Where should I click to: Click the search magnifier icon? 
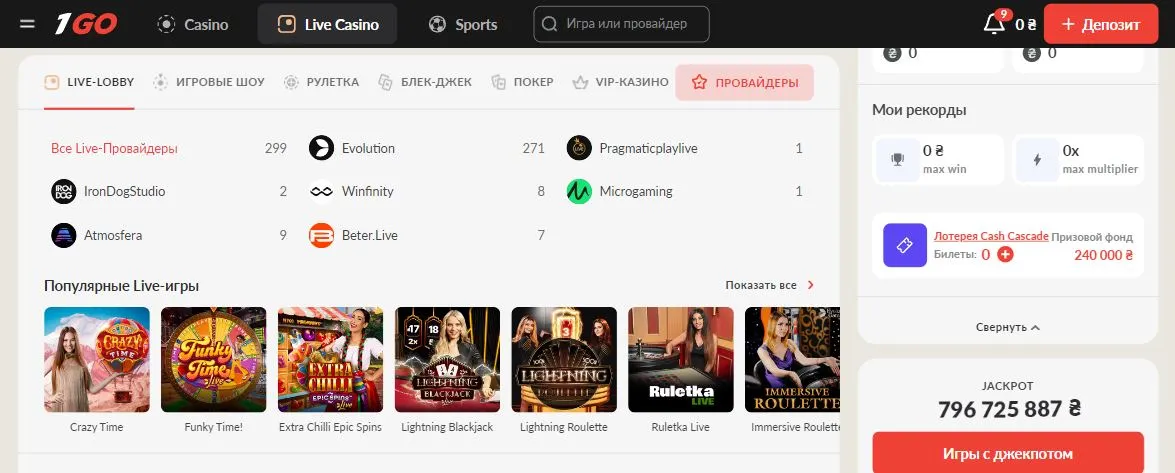pos(549,24)
